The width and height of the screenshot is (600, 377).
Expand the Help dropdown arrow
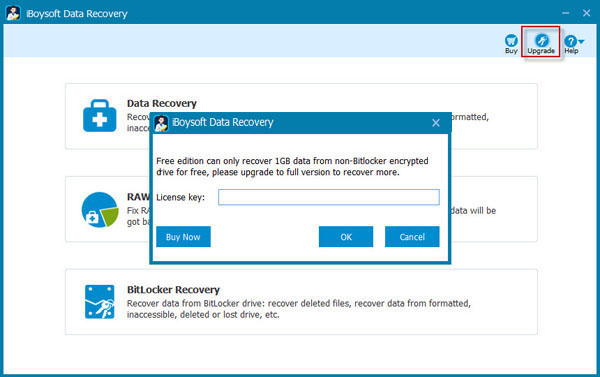pyautogui.click(x=581, y=41)
